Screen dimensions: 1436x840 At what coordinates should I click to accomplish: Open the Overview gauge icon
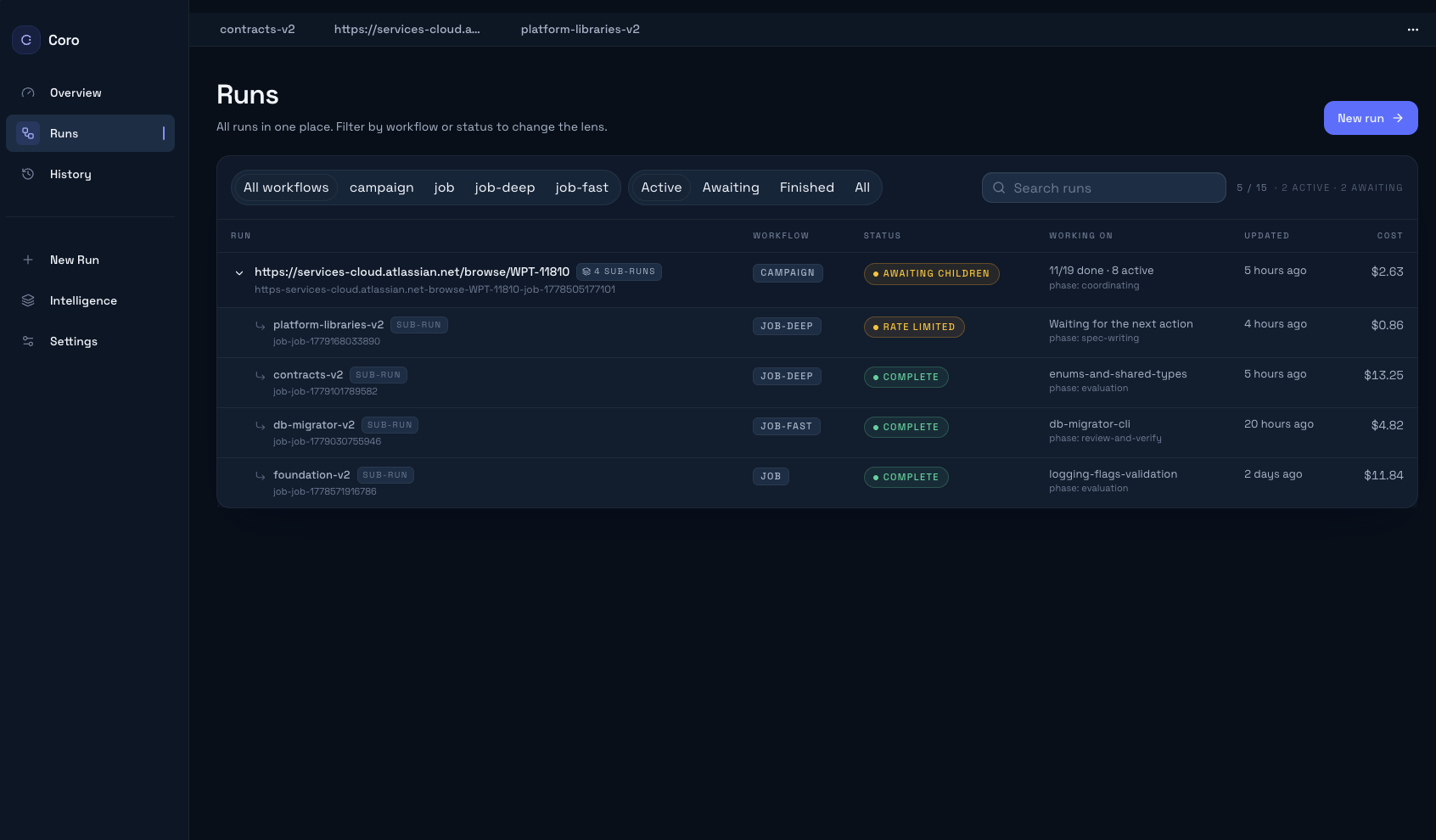28,92
